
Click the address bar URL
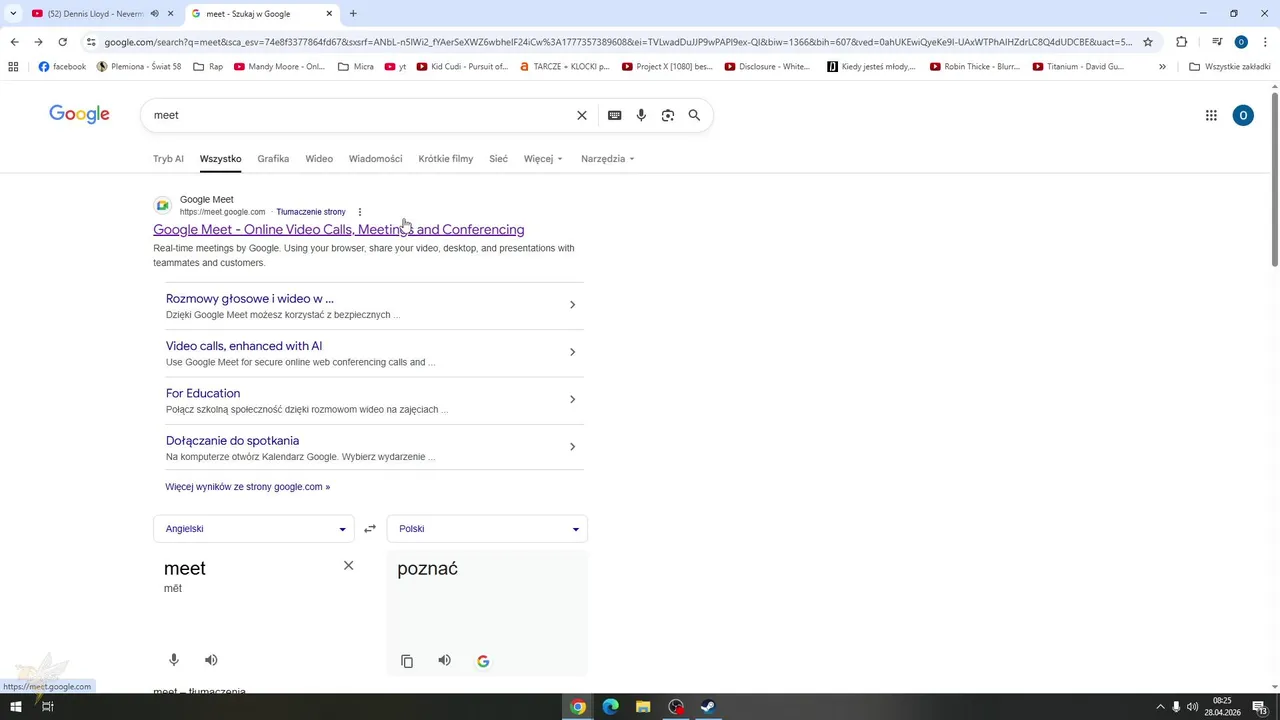618,42
